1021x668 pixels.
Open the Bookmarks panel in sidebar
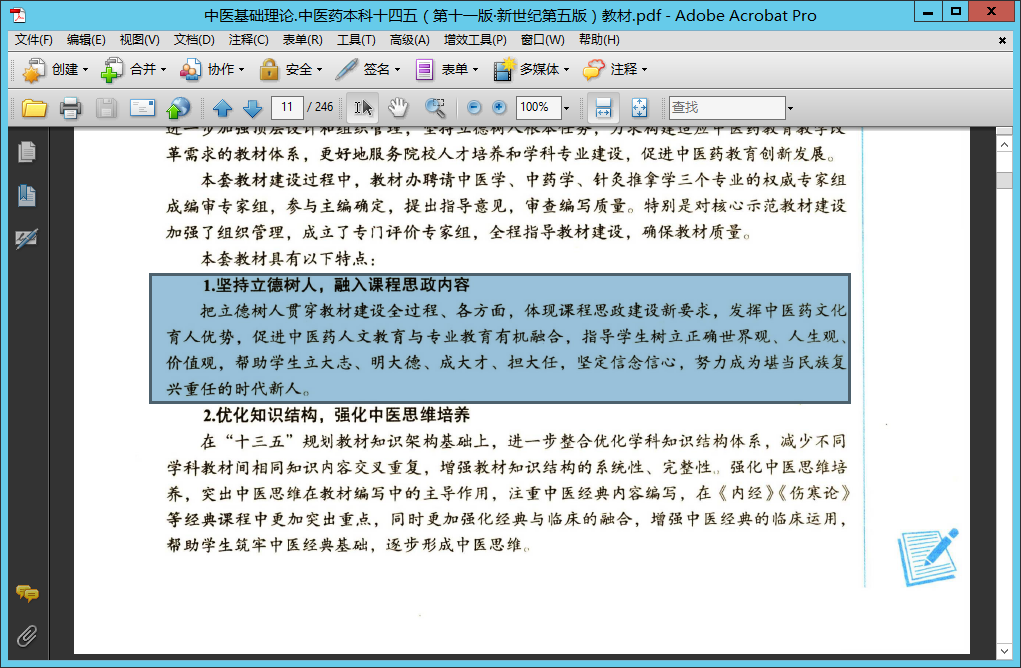click(x=27, y=196)
